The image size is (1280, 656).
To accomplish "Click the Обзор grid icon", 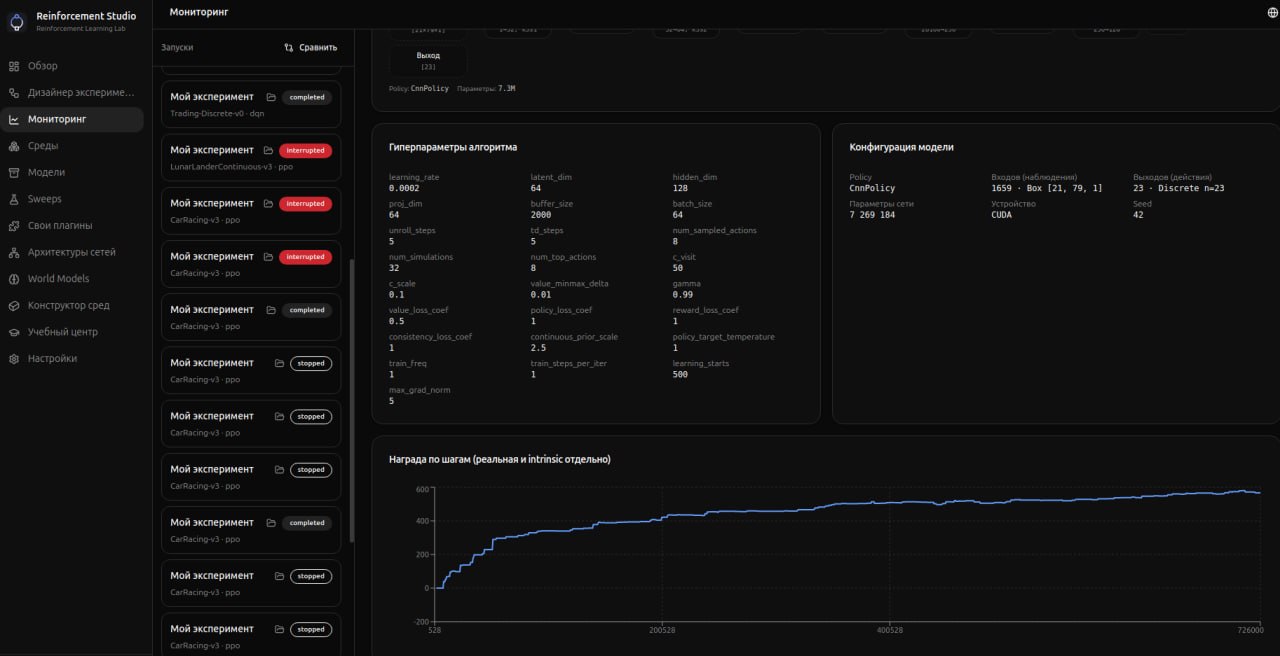I will coord(14,66).
